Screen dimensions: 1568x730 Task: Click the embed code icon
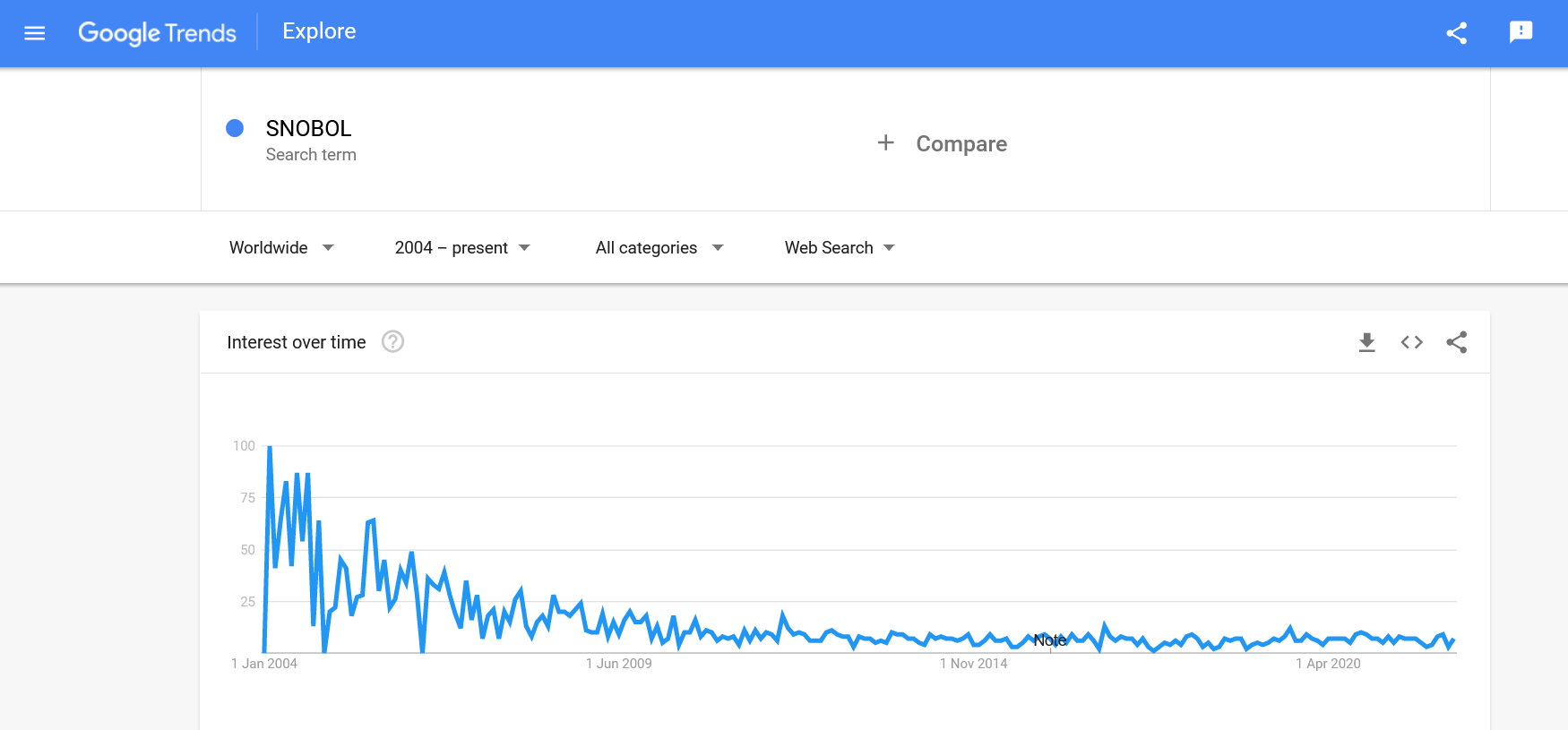[x=1411, y=342]
